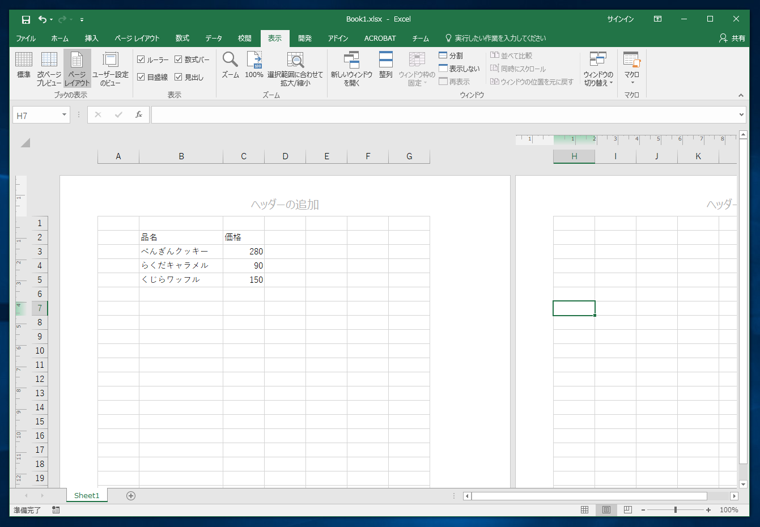Open the Name Box dropdown arrow

pos(65,115)
